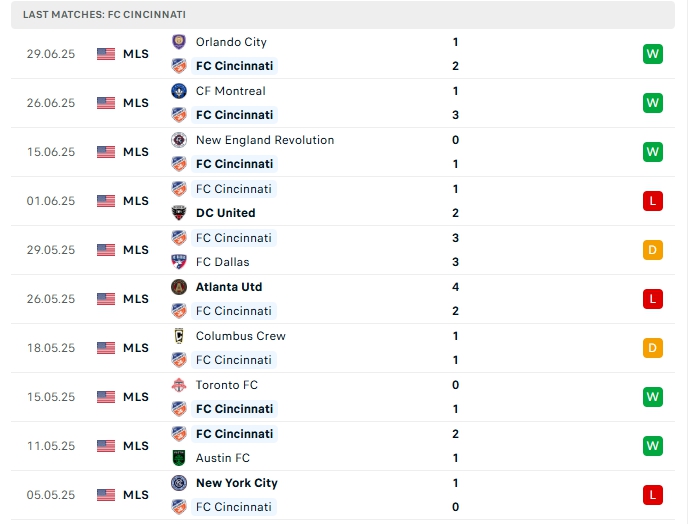
Task: Click the Orlando City team crest
Action: tap(179, 42)
